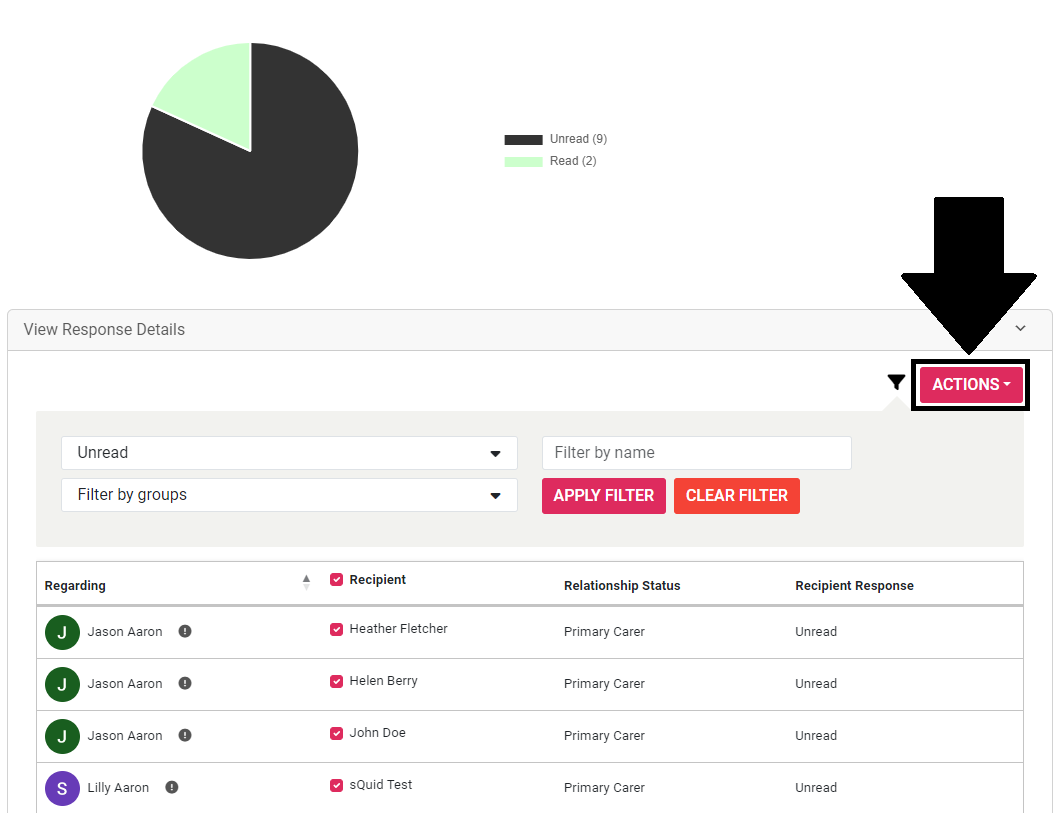This screenshot has height=813, width=1058.
Task: Click the Regarding column sort arrows
Action: 306,582
